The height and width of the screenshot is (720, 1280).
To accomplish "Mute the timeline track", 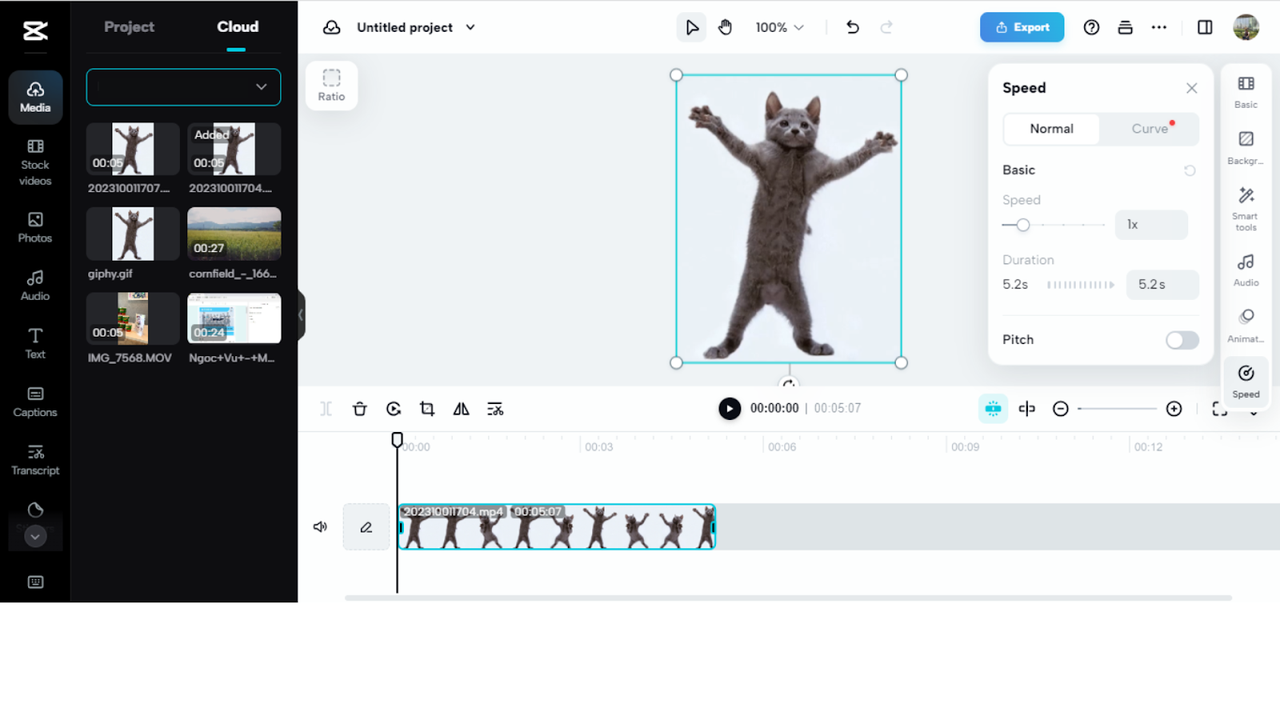I will [x=320, y=527].
